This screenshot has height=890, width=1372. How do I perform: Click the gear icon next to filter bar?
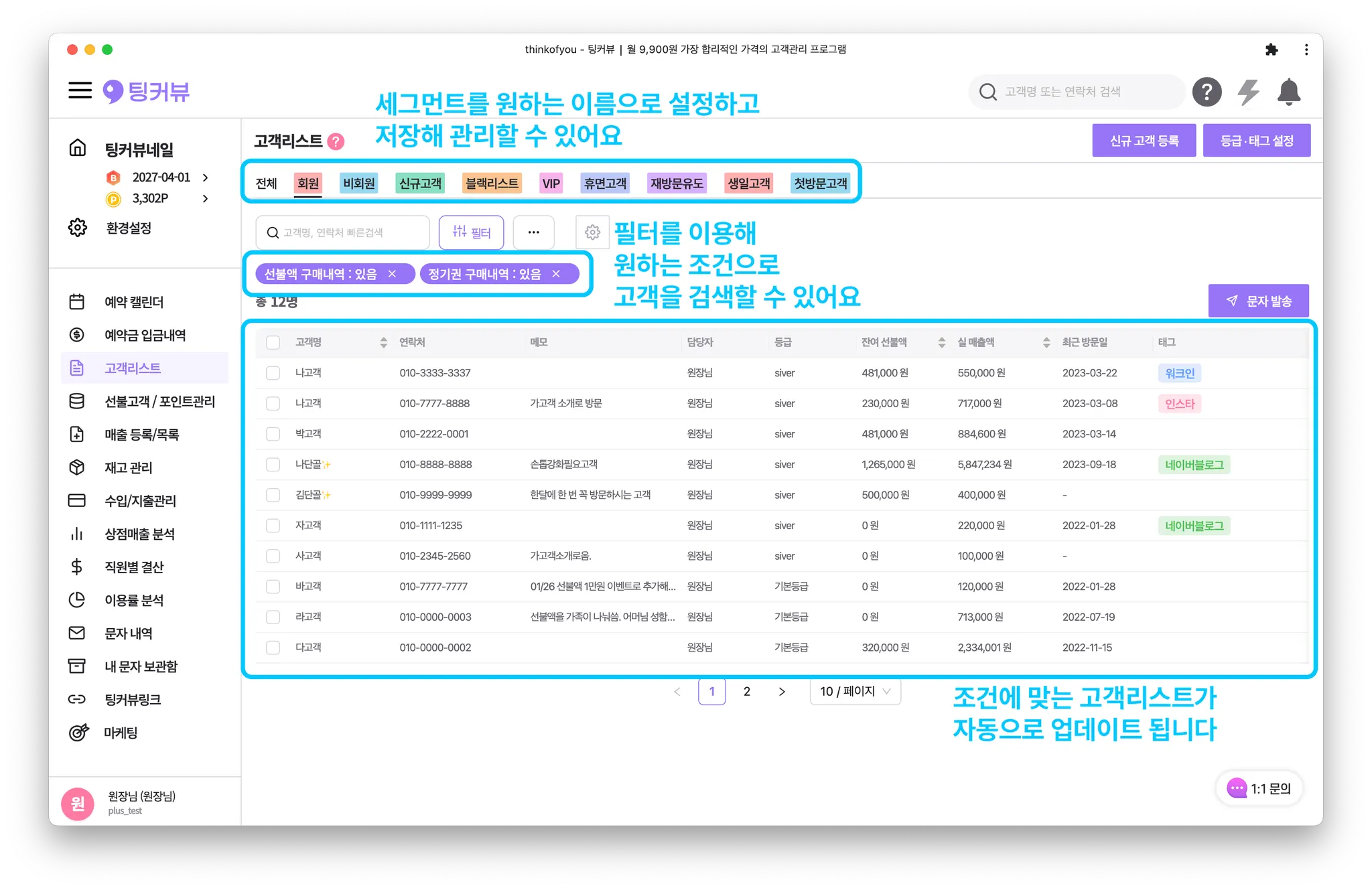coord(592,232)
